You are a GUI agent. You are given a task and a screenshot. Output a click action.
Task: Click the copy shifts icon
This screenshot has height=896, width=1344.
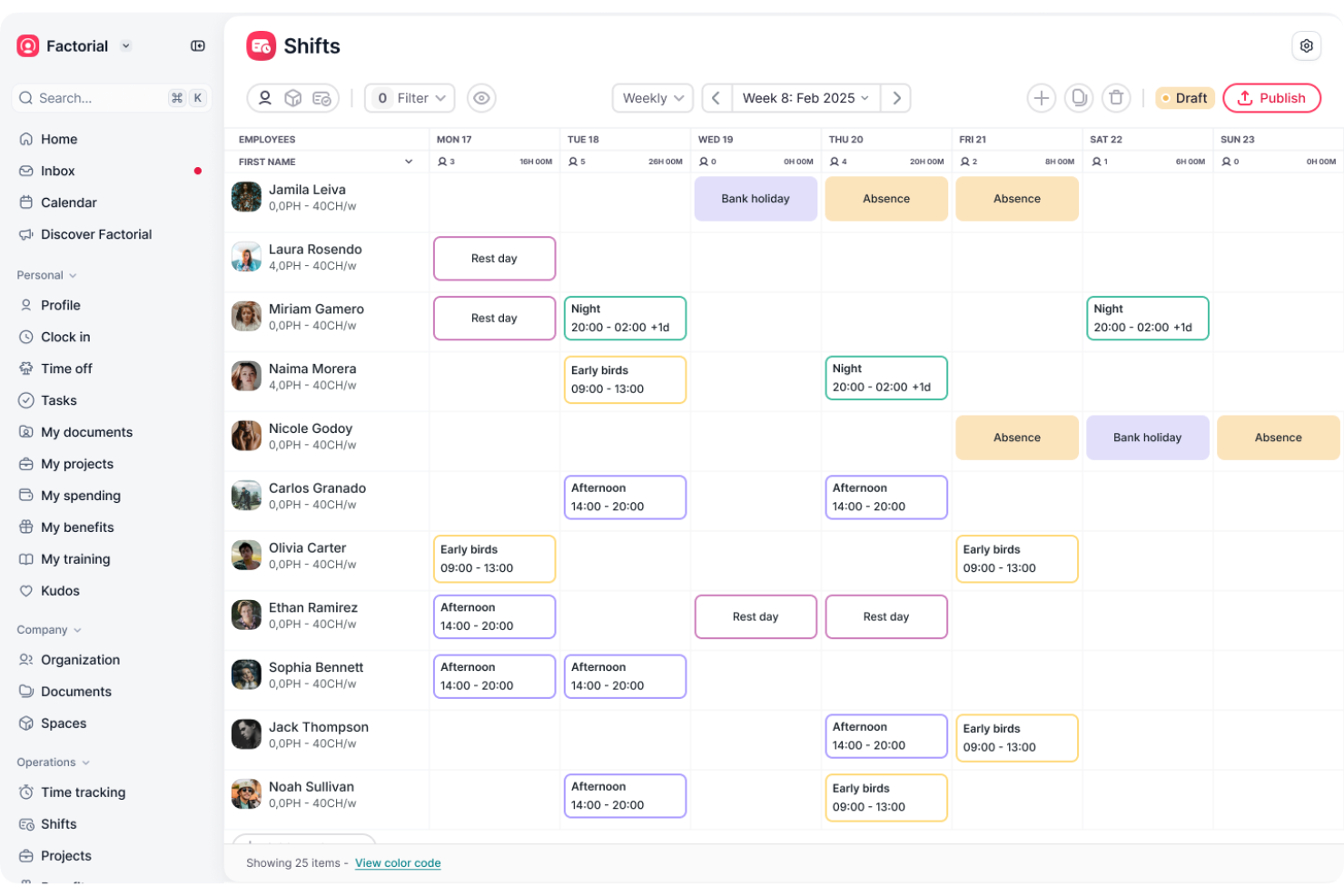tap(1079, 98)
